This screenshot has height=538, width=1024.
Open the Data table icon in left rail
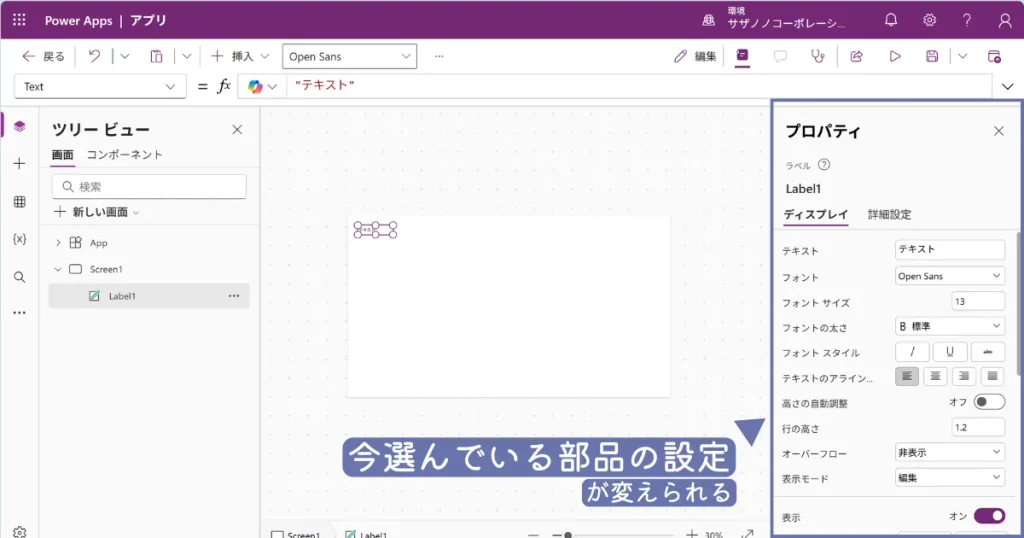coord(19,201)
